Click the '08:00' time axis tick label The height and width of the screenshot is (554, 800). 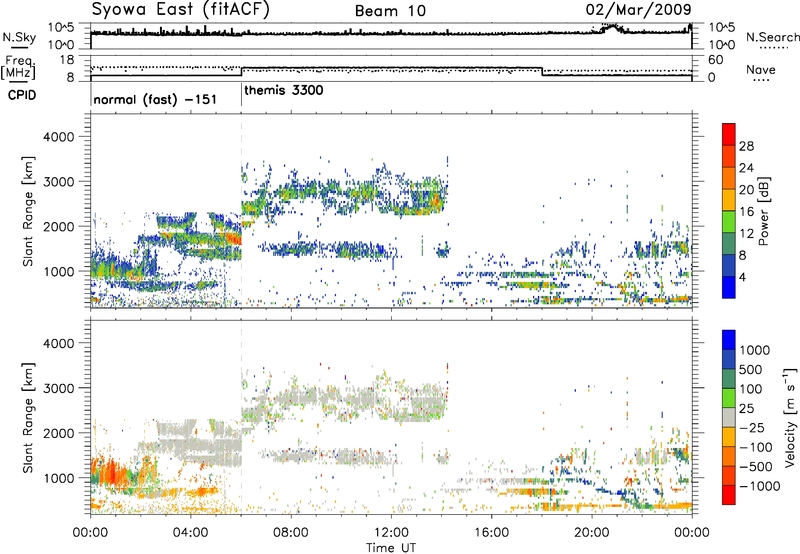click(290, 533)
